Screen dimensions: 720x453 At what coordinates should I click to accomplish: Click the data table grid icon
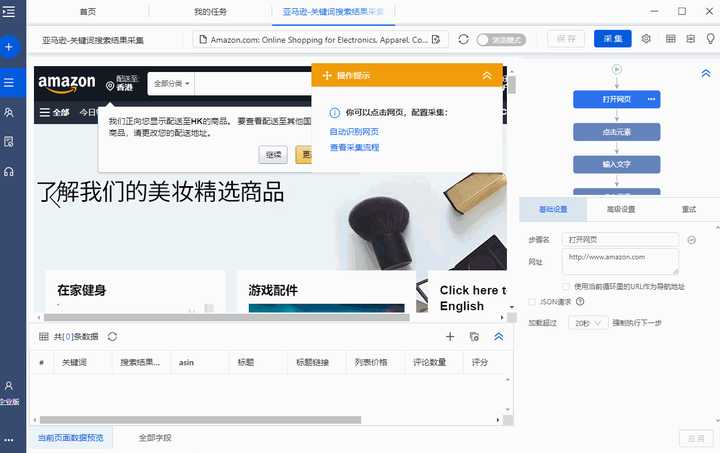pyautogui.click(x=44, y=336)
